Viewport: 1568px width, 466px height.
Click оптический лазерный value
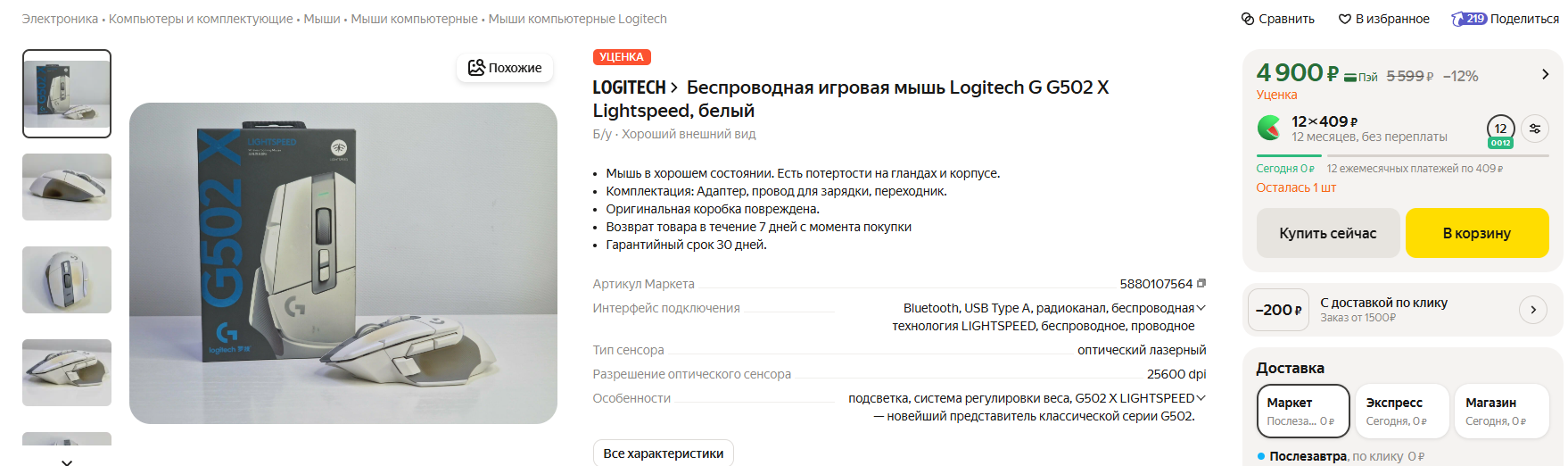tap(1142, 350)
